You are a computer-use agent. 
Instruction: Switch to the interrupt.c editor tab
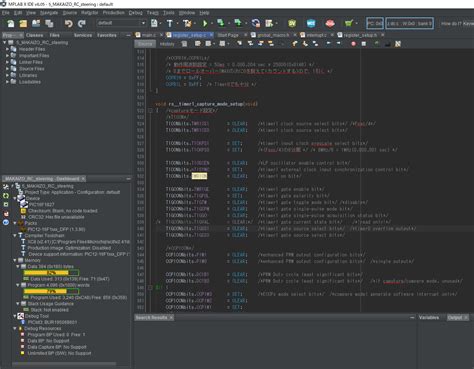pos(317,35)
